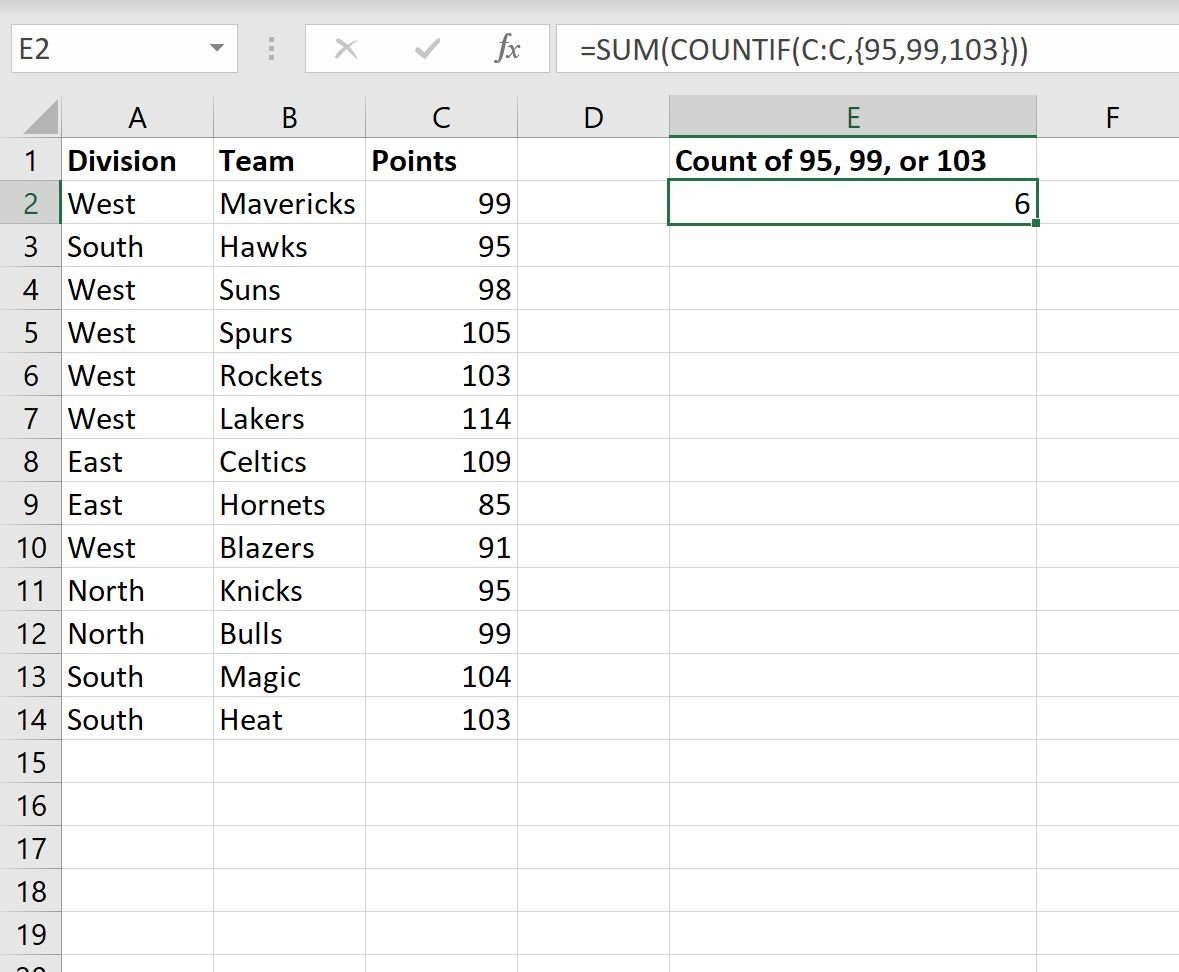Select the Mavericks team cell
The width and height of the screenshot is (1179, 972).
tap(289, 204)
